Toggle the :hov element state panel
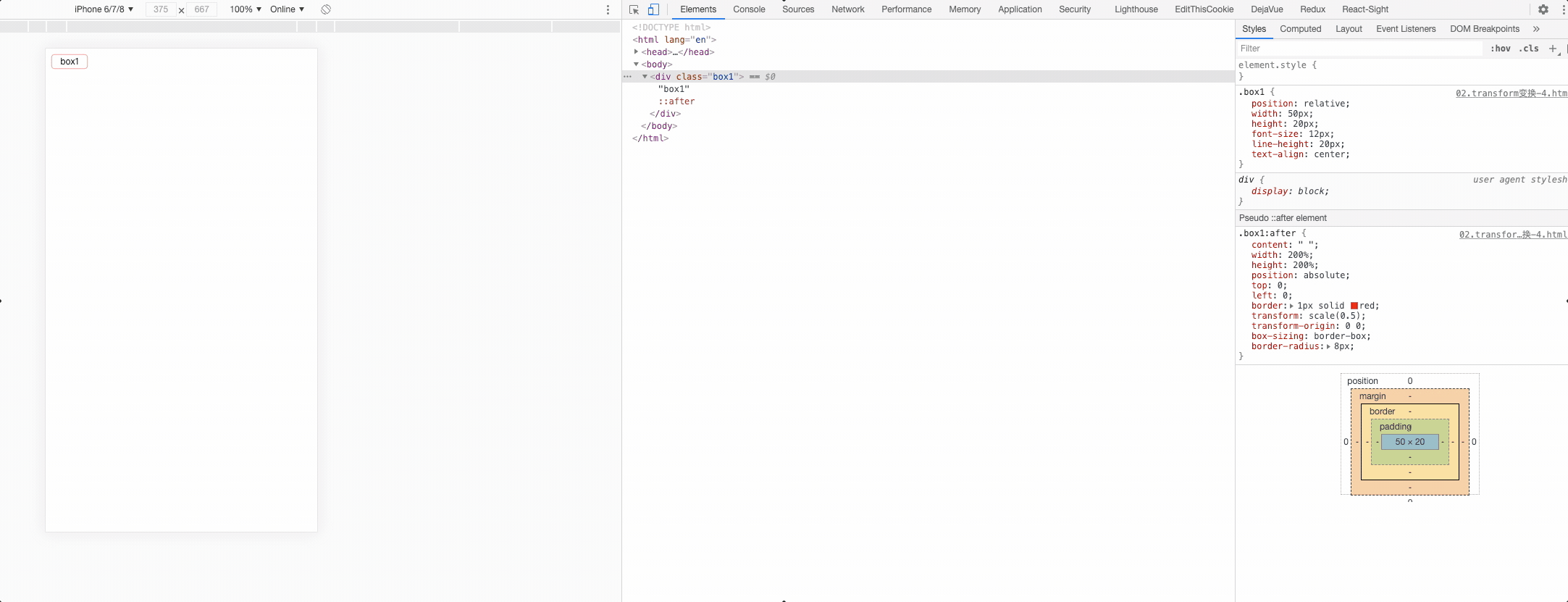The height and width of the screenshot is (602, 1568). [x=1500, y=49]
